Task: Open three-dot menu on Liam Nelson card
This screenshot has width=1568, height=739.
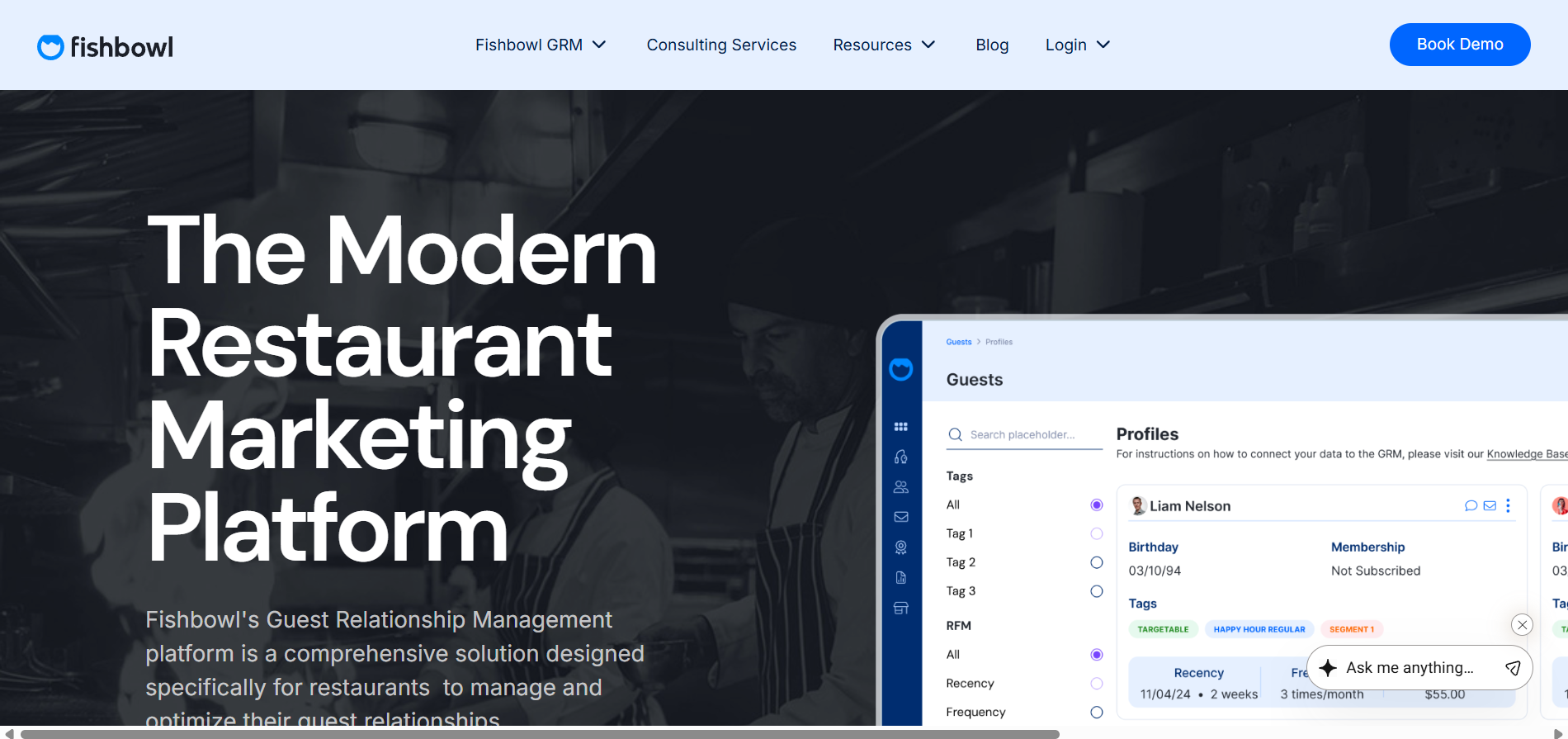Action: [1508, 506]
